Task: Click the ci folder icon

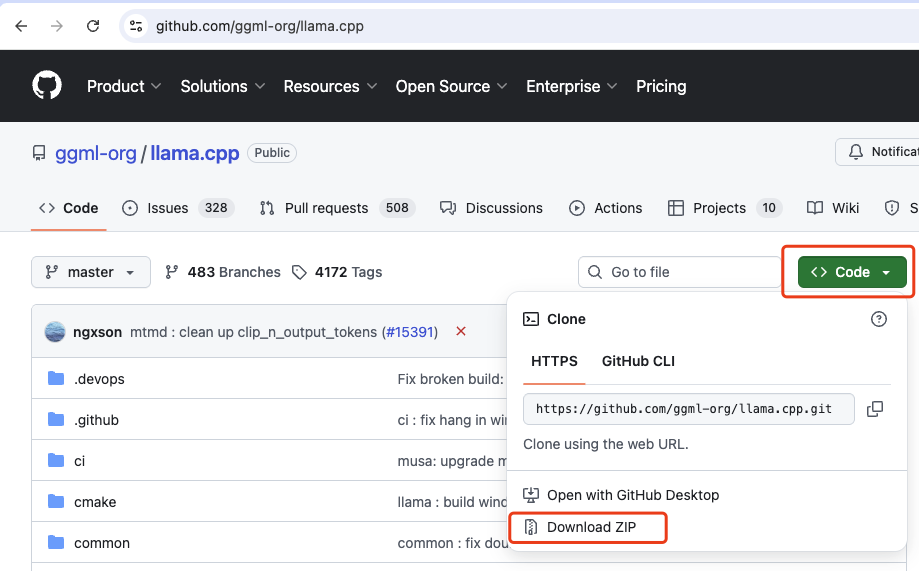Action: pos(56,460)
